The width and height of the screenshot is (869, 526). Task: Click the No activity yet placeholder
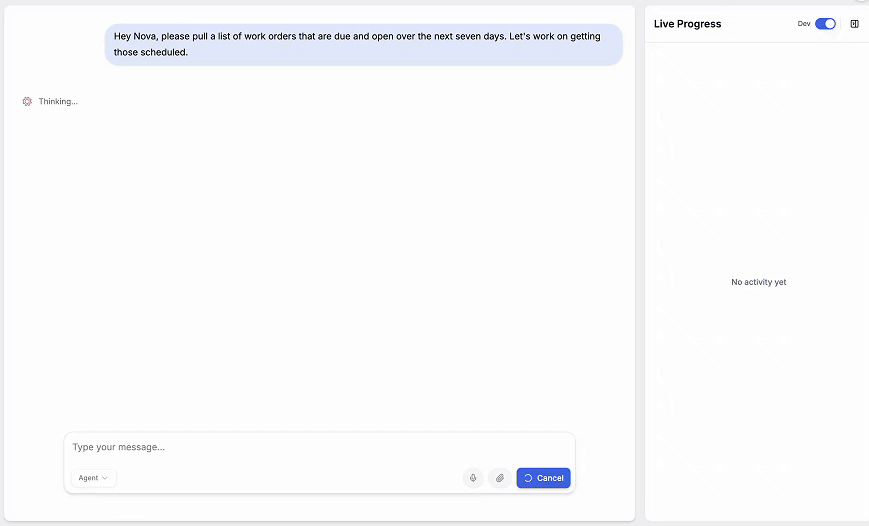click(x=758, y=282)
